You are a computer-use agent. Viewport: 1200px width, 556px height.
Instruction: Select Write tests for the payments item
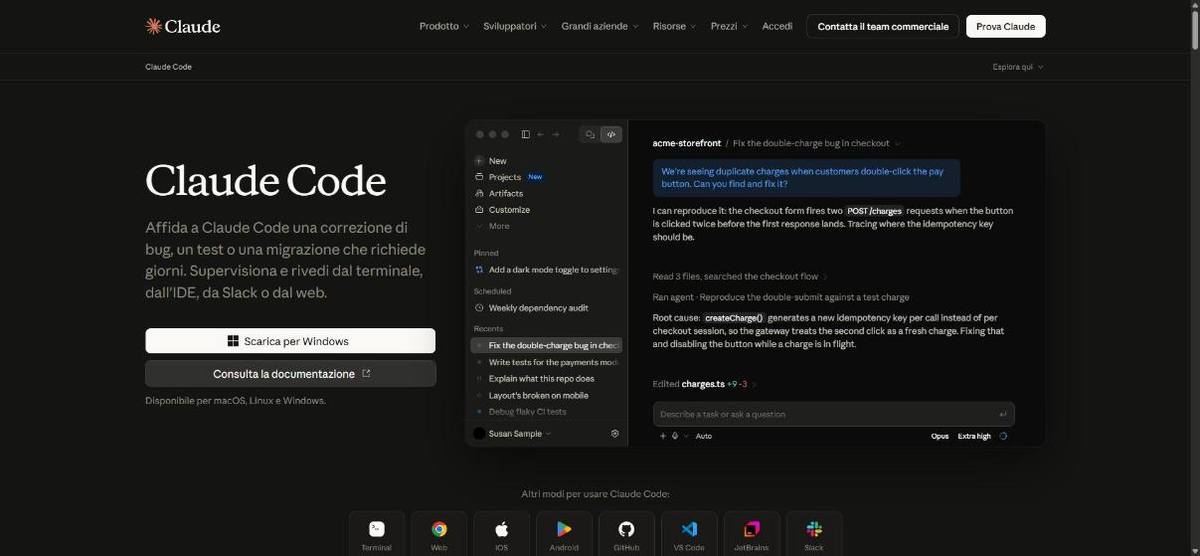click(x=546, y=362)
